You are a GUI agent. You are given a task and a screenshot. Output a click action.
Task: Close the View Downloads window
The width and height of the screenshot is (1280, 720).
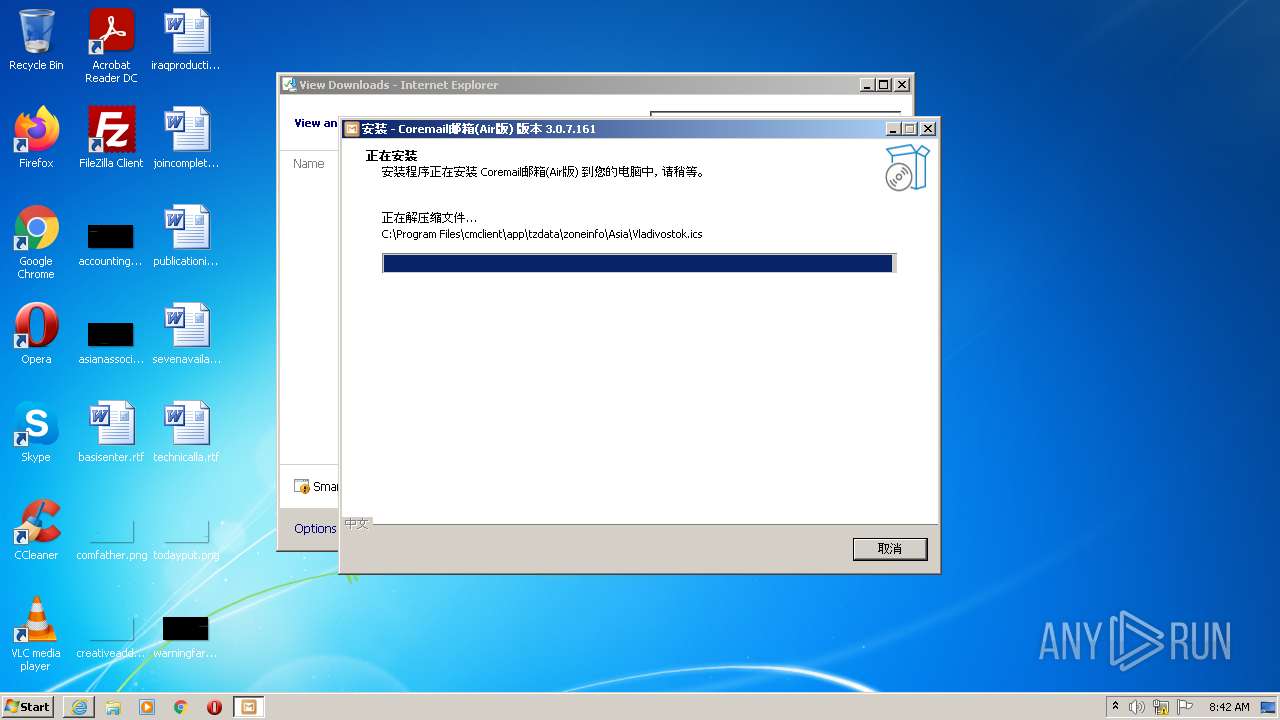pyautogui.click(x=902, y=85)
